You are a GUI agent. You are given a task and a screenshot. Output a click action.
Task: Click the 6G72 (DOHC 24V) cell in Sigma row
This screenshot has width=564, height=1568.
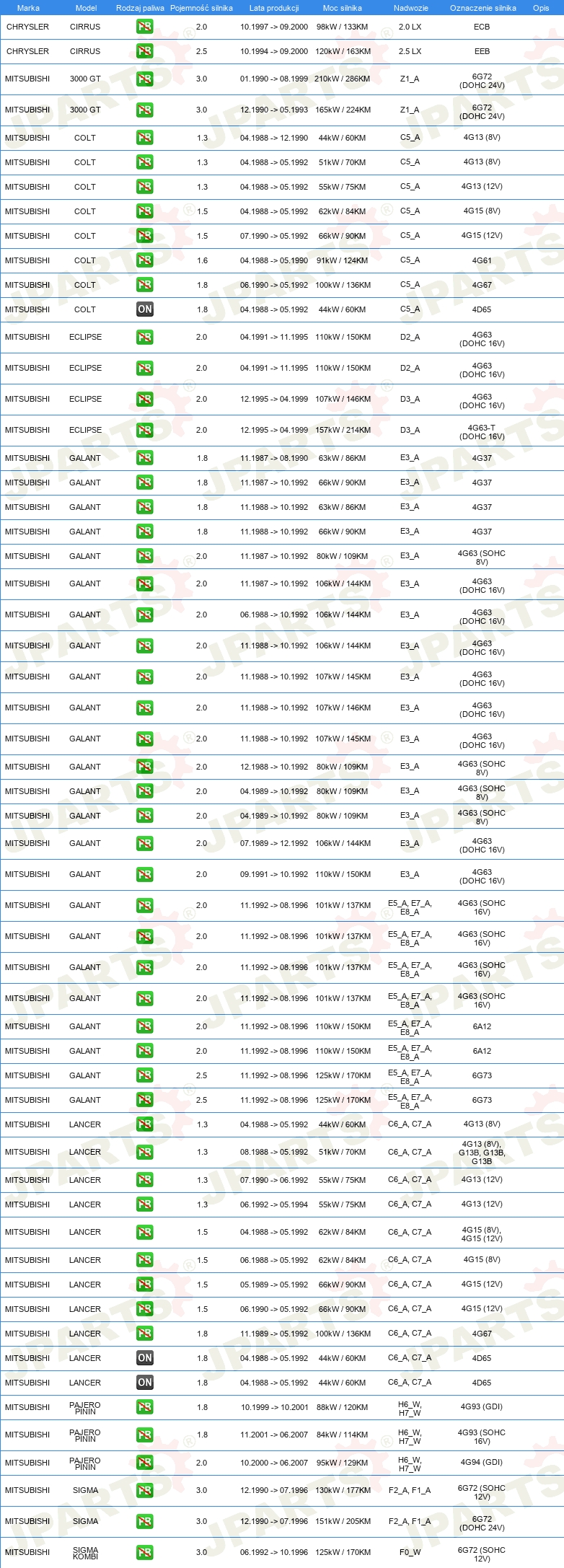click(x=482, y=1523)
